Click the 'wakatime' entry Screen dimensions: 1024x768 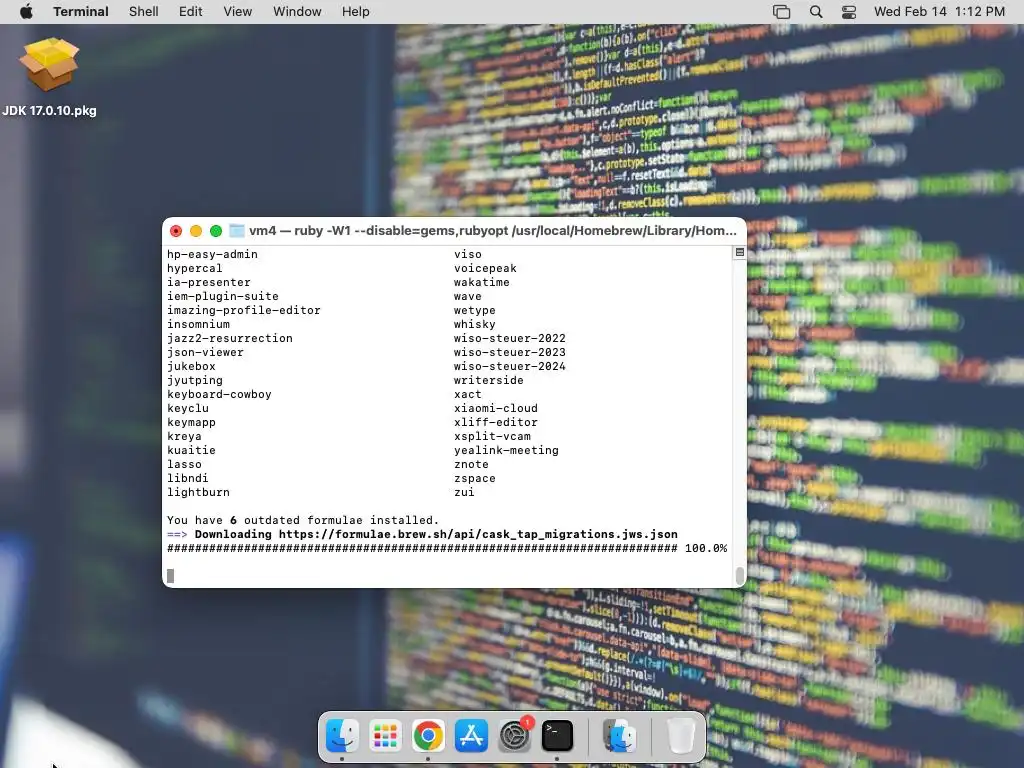[x=482, y=283]
